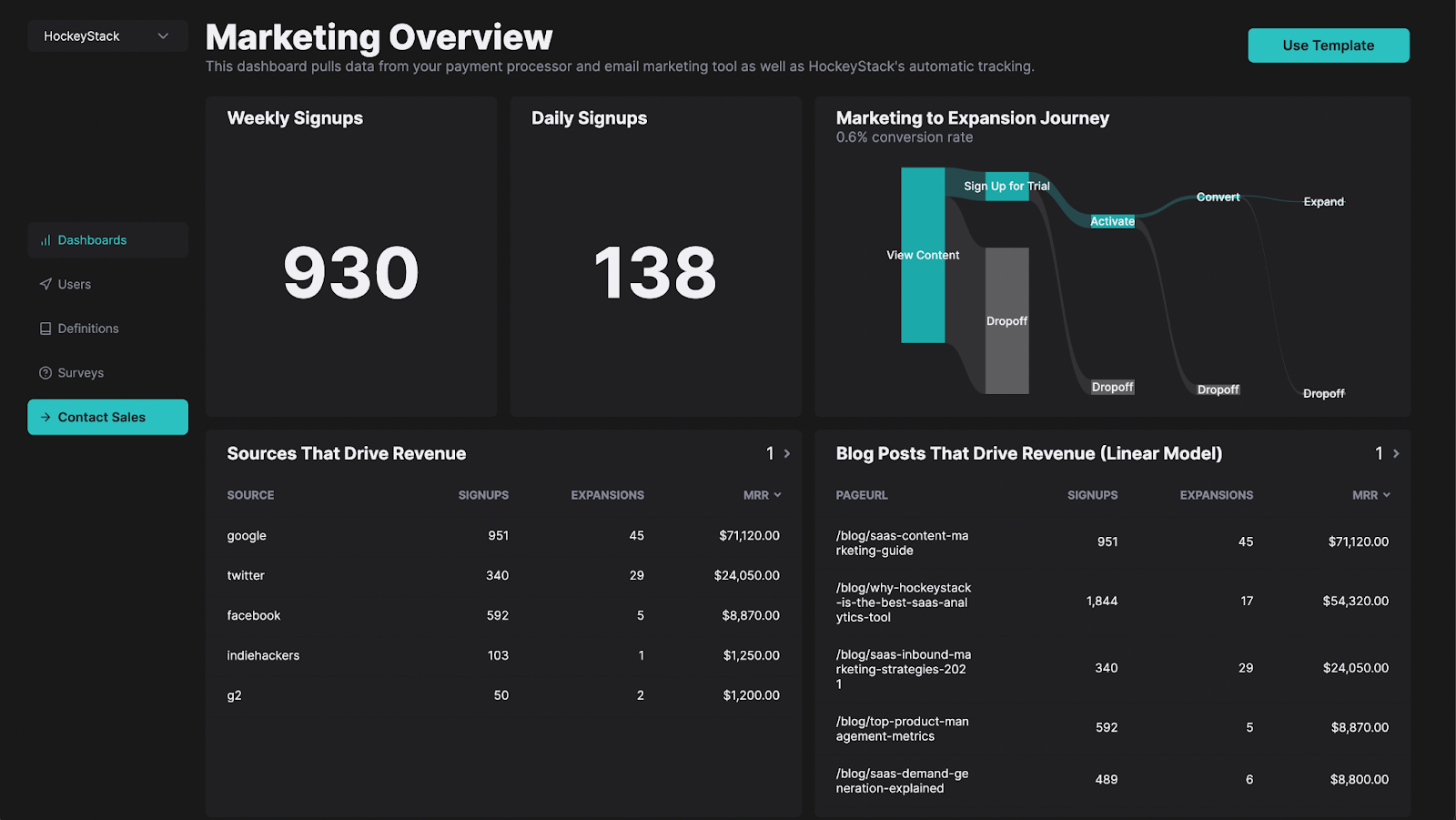
Task: Click the Activate stage in journey chart
Action: tap(1112, 221)
